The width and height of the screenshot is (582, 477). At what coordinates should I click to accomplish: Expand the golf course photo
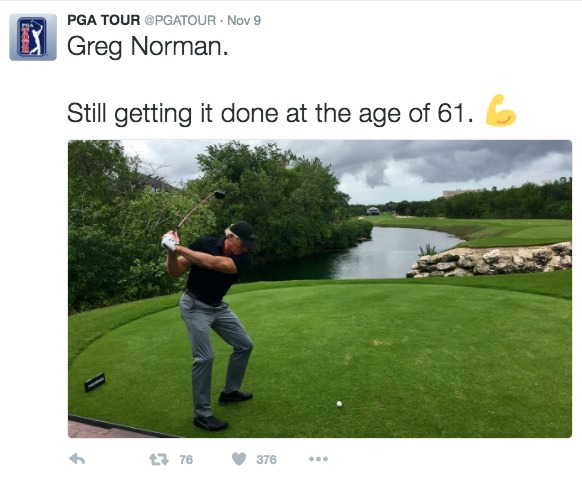point(320,289)
